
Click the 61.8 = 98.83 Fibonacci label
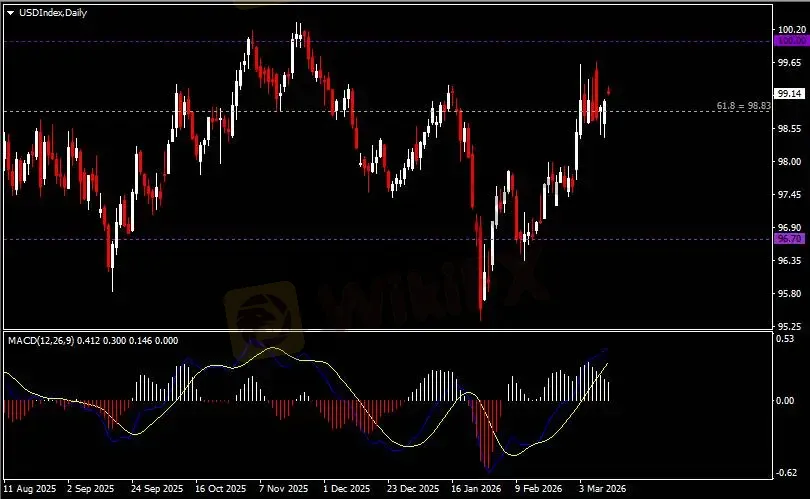tap(743, 105)
